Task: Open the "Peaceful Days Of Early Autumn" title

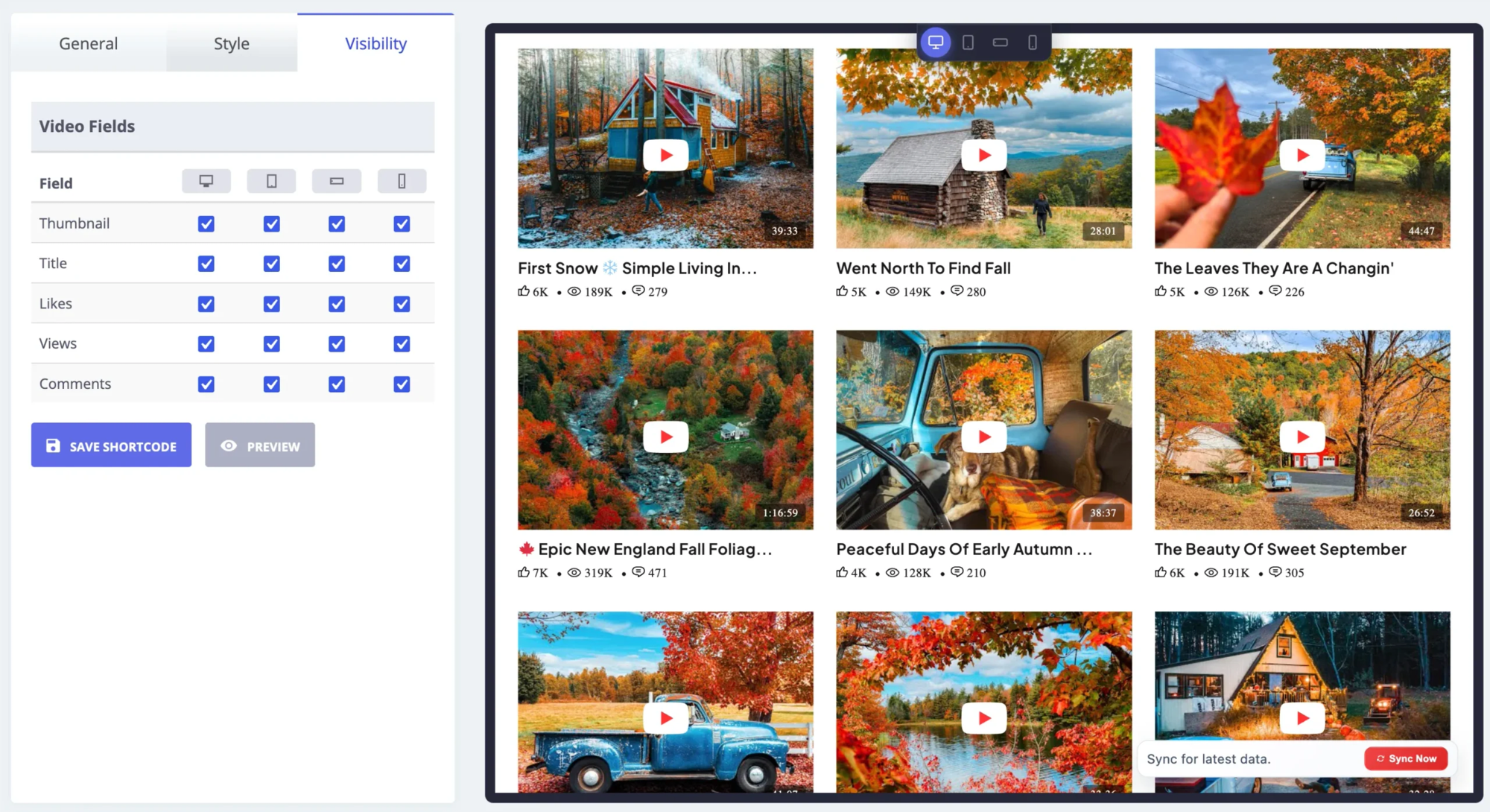Action: point(964,549)
